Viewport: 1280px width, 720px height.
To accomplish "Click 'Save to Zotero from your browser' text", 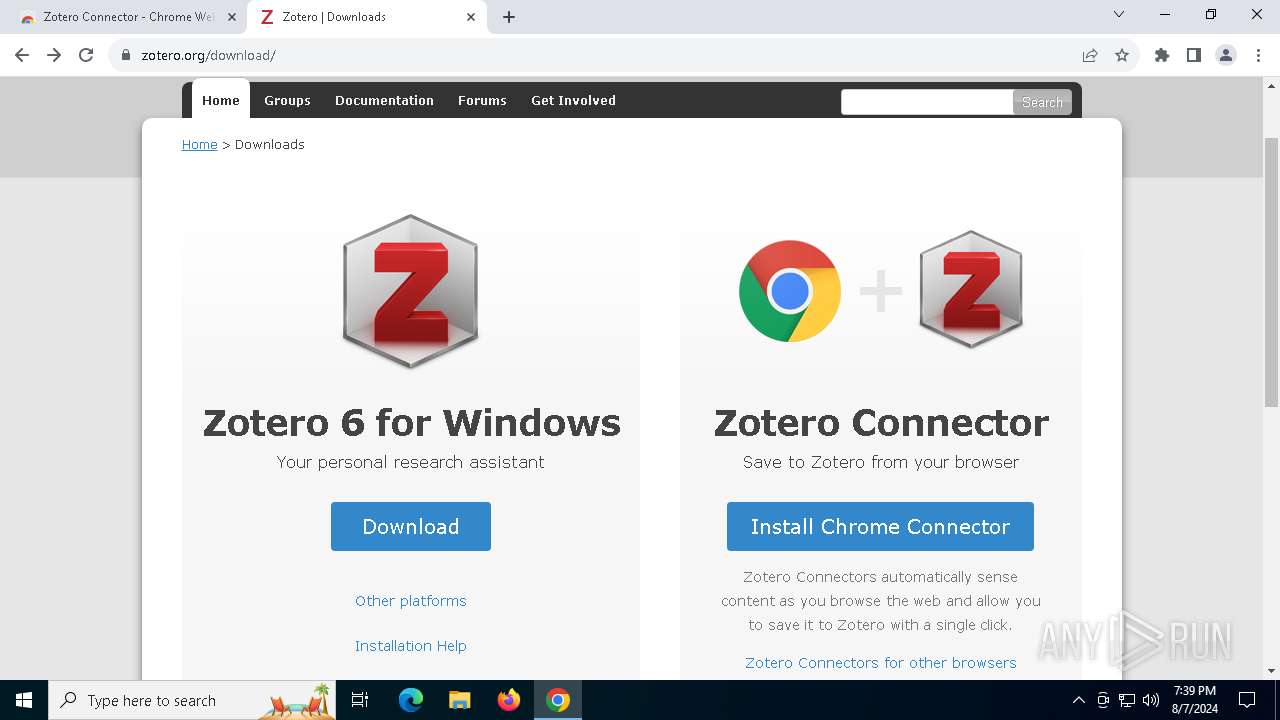I will [881, 462].
